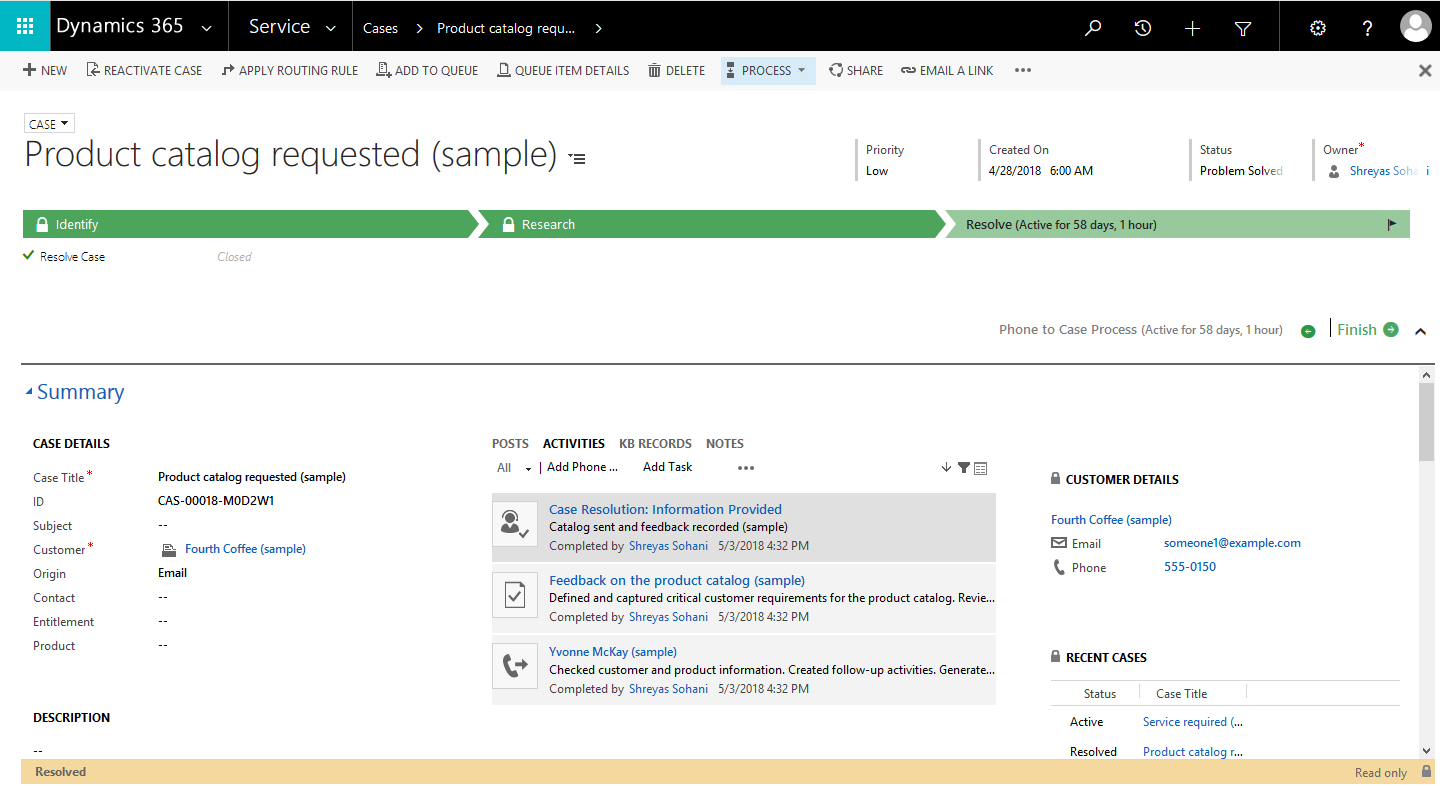Click the Finish process button
This screenshot has height=786, width=1440.
(x=1367, y=330)
